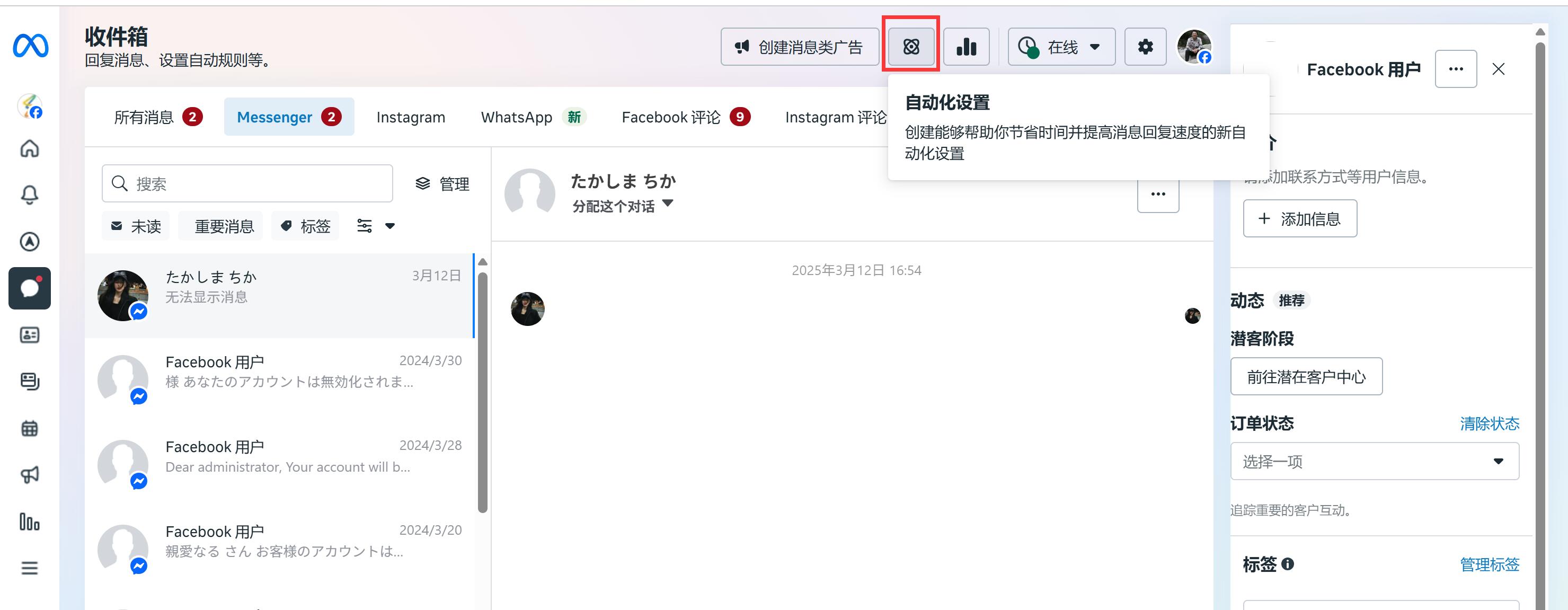Click the 搜索 search field
The height and width of the screenshot is (610, 1568).
click(x=247, y=183)
